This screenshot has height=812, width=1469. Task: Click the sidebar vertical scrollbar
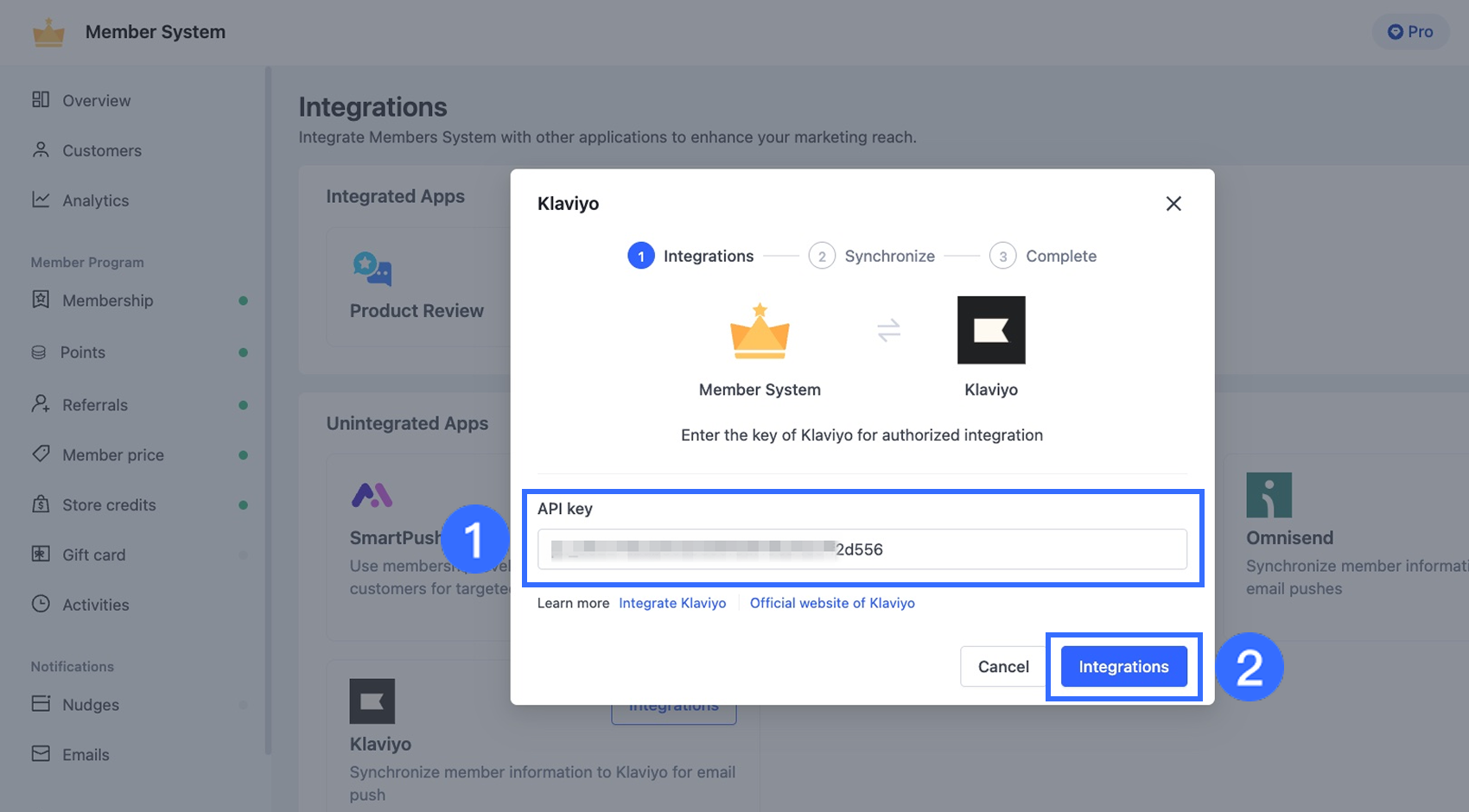coord(268,411)
